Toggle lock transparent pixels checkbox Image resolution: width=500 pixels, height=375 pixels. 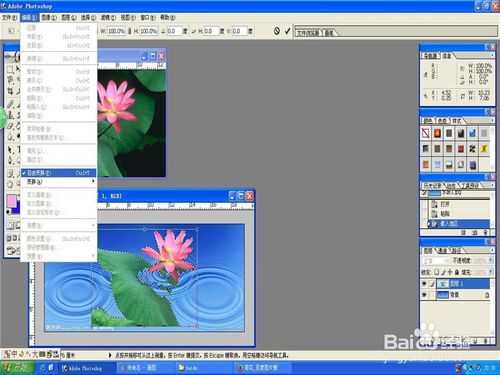437,272
